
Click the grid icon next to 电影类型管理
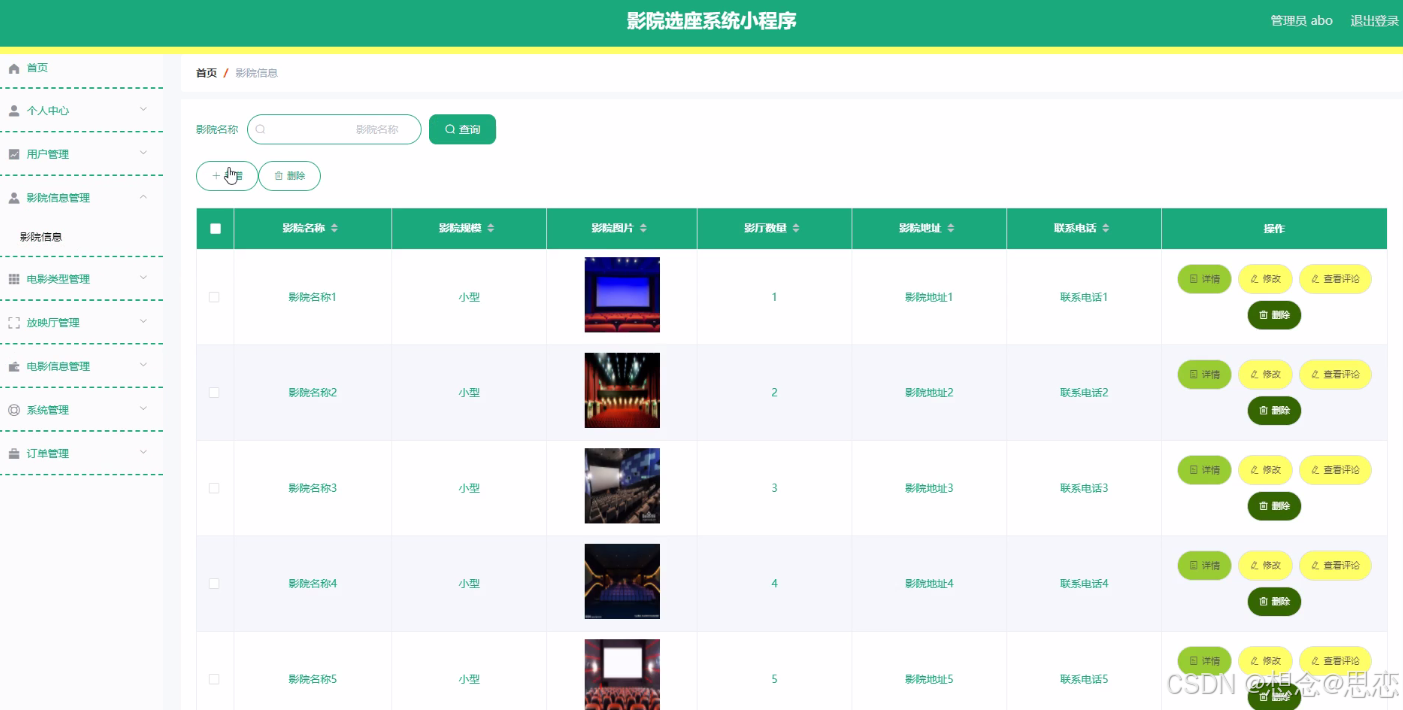[x=14, y=279]
